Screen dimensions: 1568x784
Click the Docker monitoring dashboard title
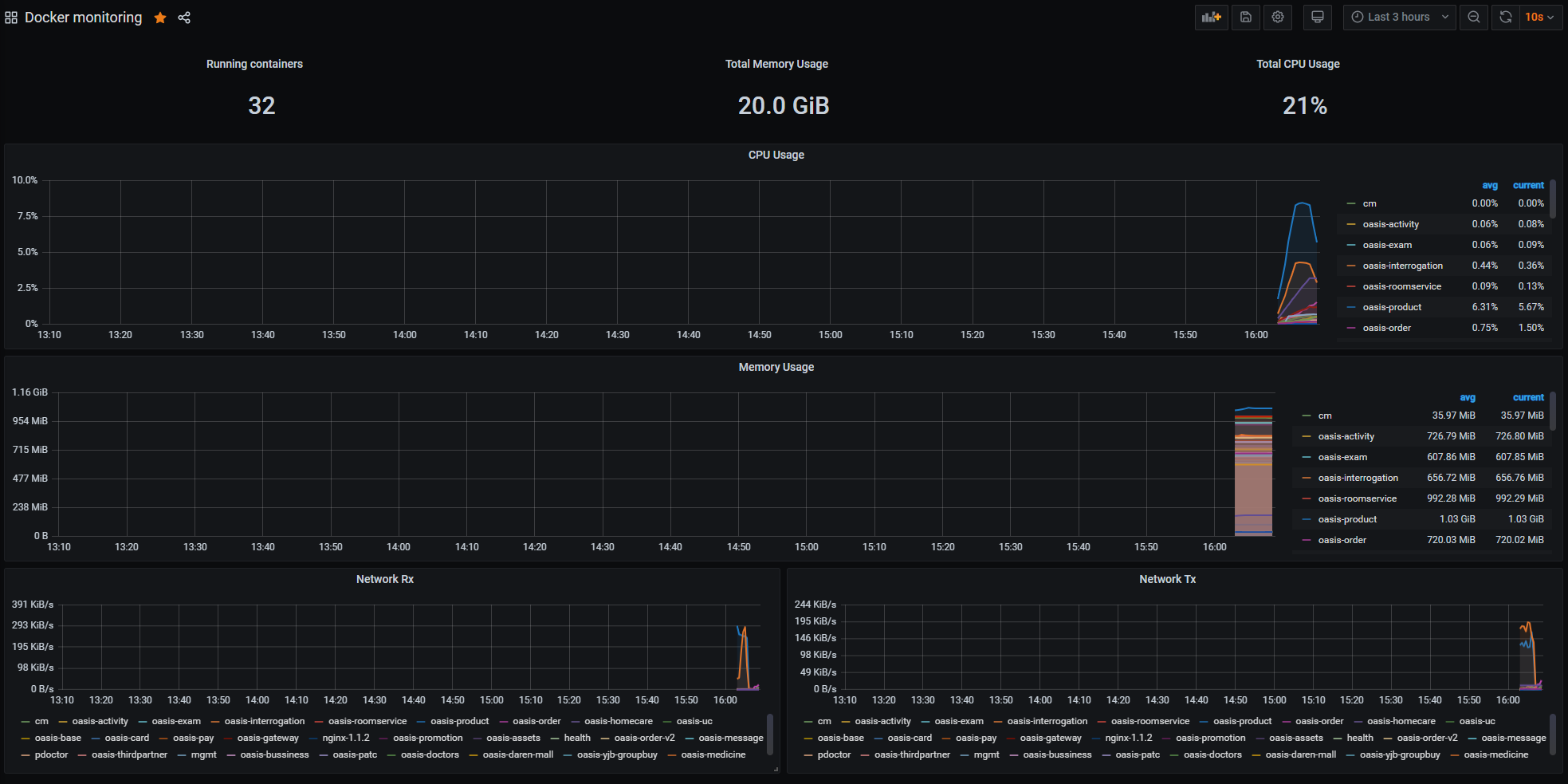83,18
